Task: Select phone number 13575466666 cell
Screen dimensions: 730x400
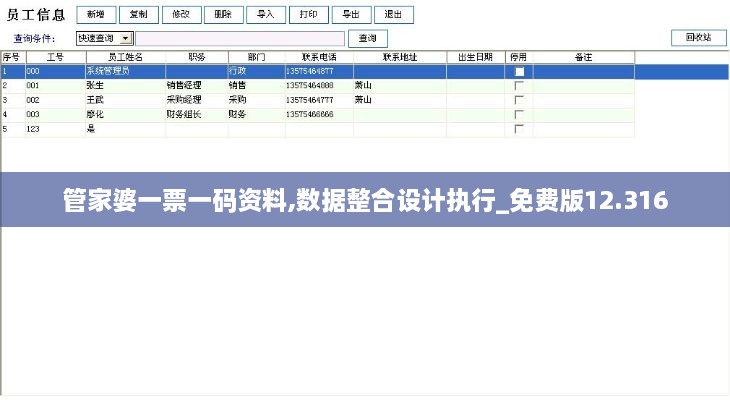Action: (319, 115)
